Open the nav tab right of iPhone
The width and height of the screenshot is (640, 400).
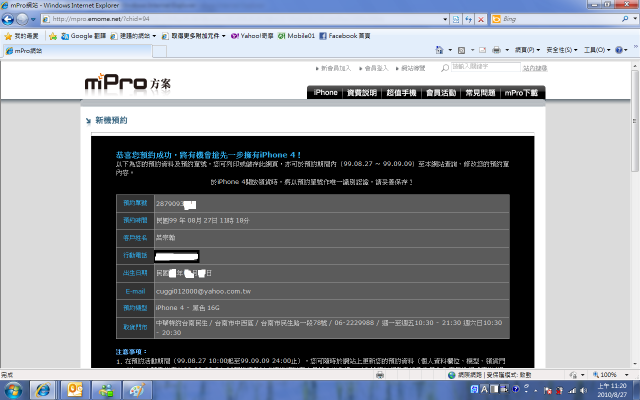[x=362, y=93]
